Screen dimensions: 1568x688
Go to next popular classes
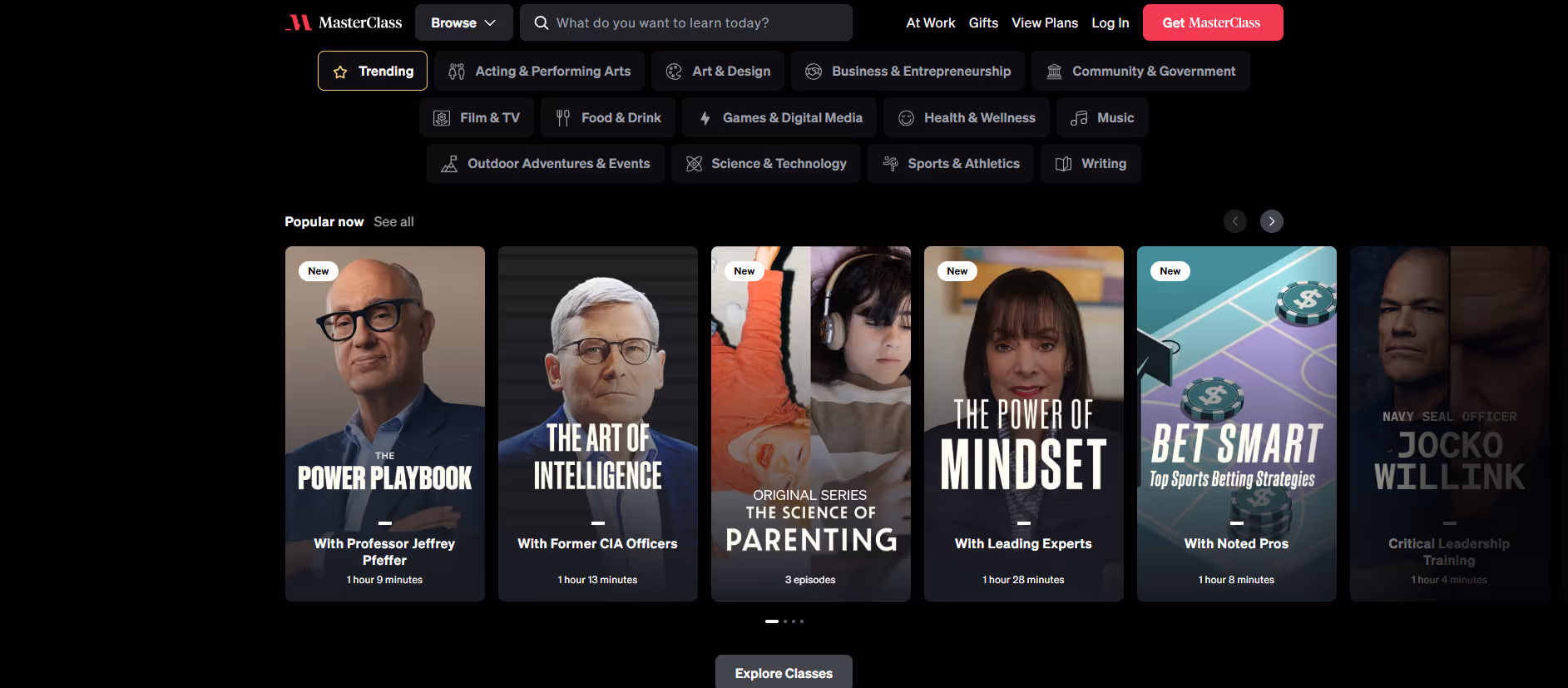point(1271,221)
